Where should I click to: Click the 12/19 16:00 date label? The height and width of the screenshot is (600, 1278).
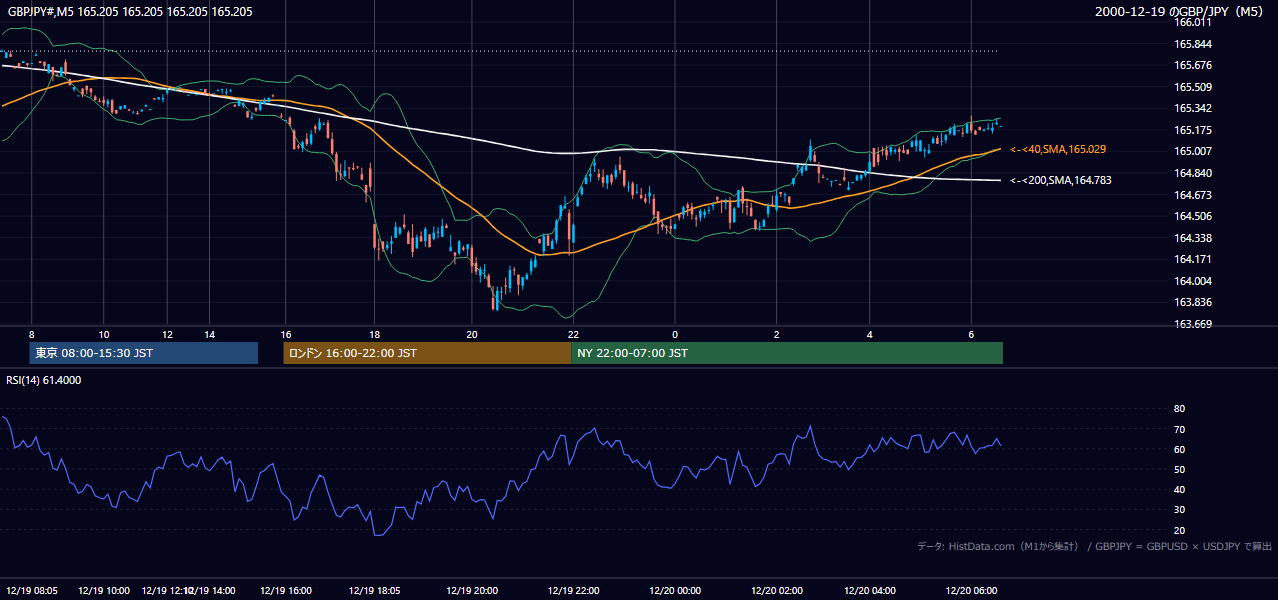[x=286, y=591]
